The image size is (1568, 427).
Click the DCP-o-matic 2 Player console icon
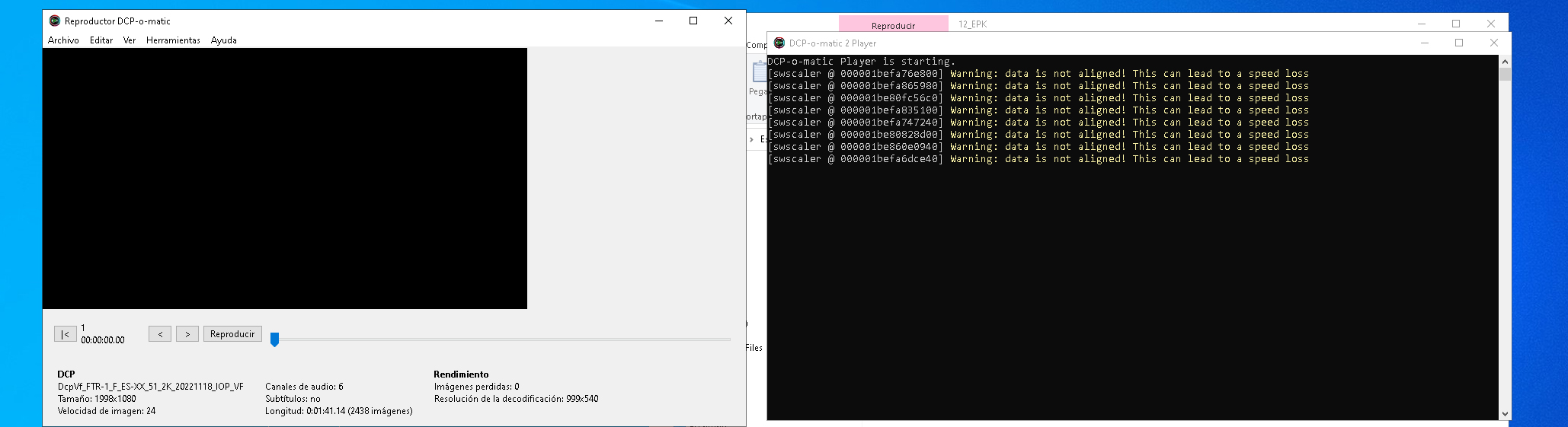[779, 43]
